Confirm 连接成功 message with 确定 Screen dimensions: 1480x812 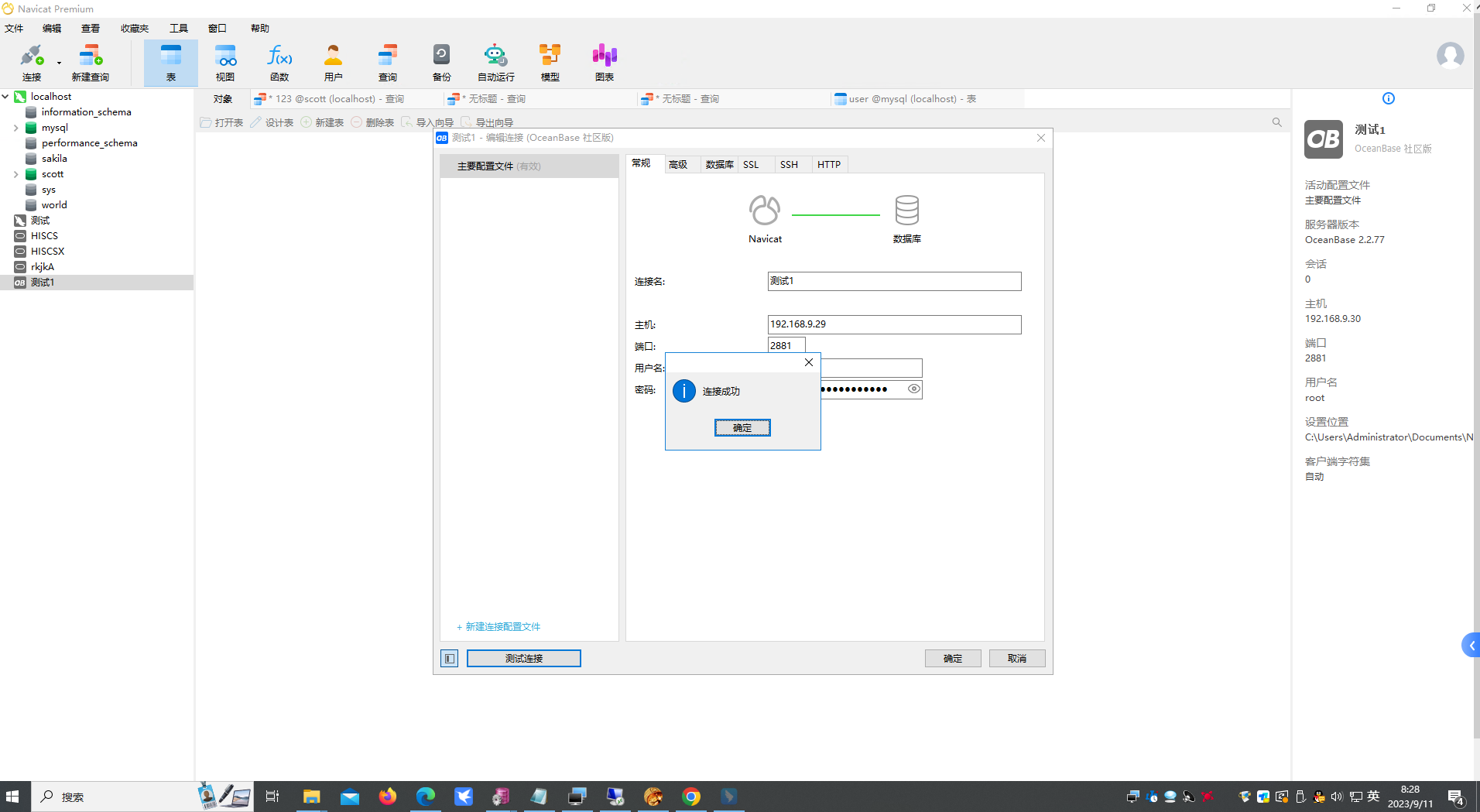point(742,427)
